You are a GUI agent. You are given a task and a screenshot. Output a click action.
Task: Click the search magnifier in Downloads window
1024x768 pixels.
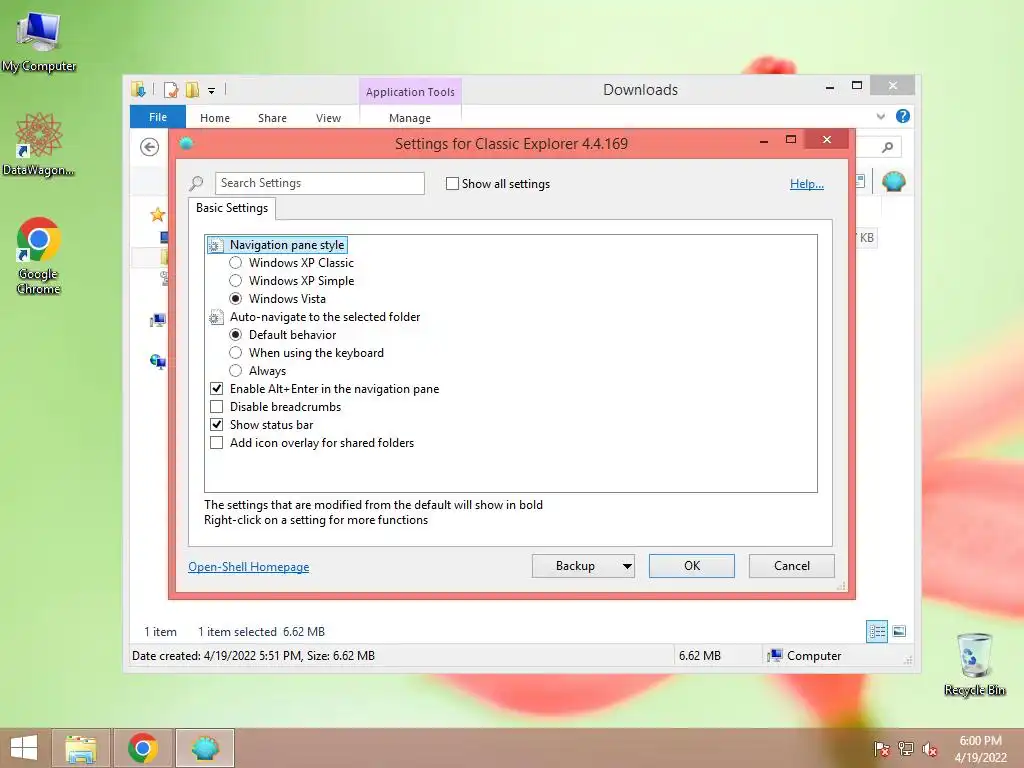pyautogui.click(x=888, y=147)
